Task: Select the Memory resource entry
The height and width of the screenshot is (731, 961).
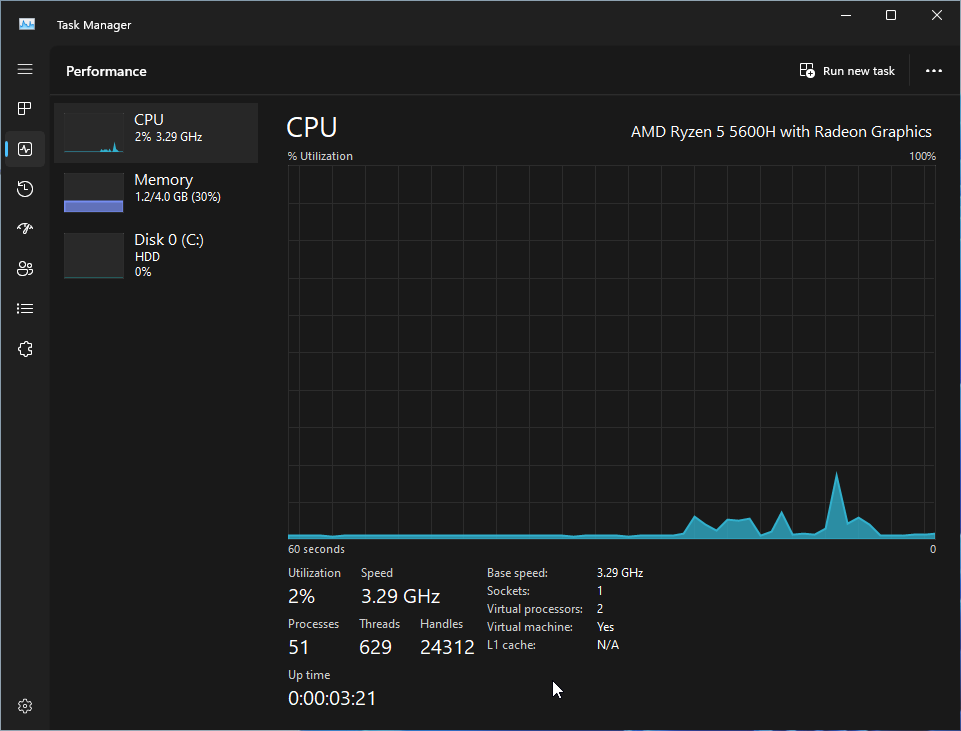Action: pyautogui.click(x=156, y=192)
